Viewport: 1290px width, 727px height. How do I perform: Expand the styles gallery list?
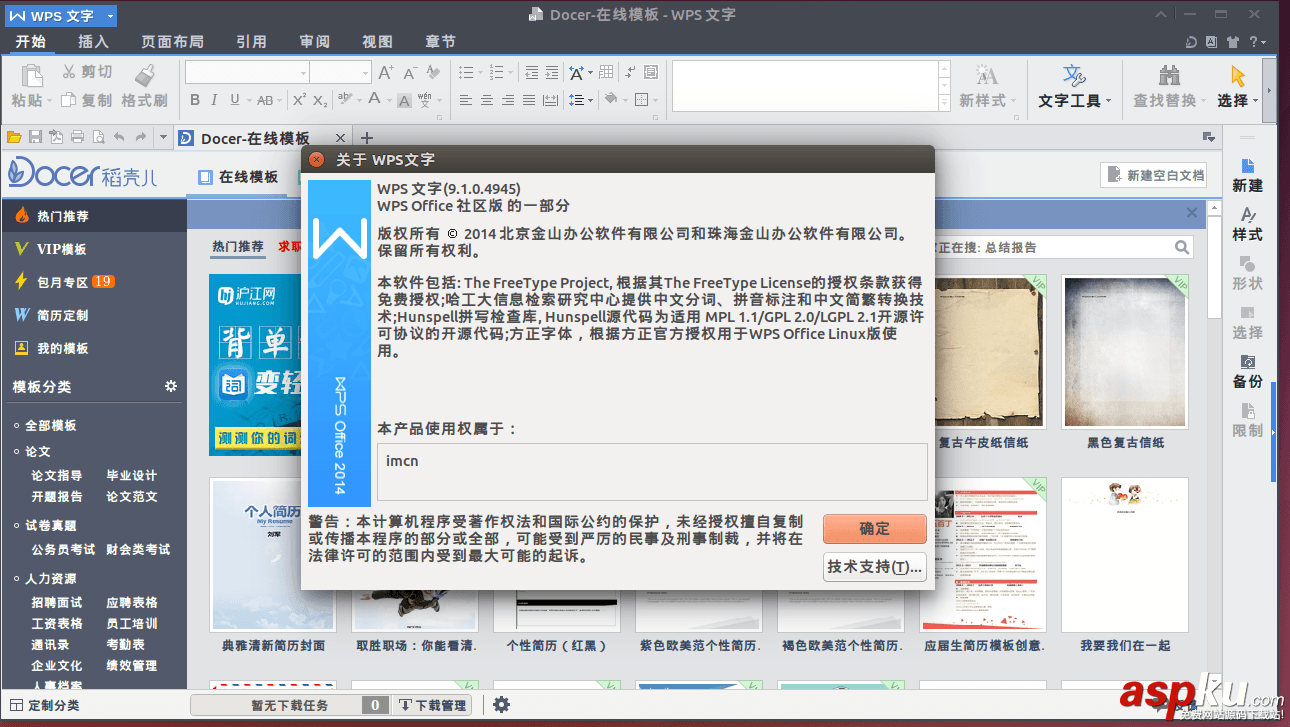click(x=944, y=104)
